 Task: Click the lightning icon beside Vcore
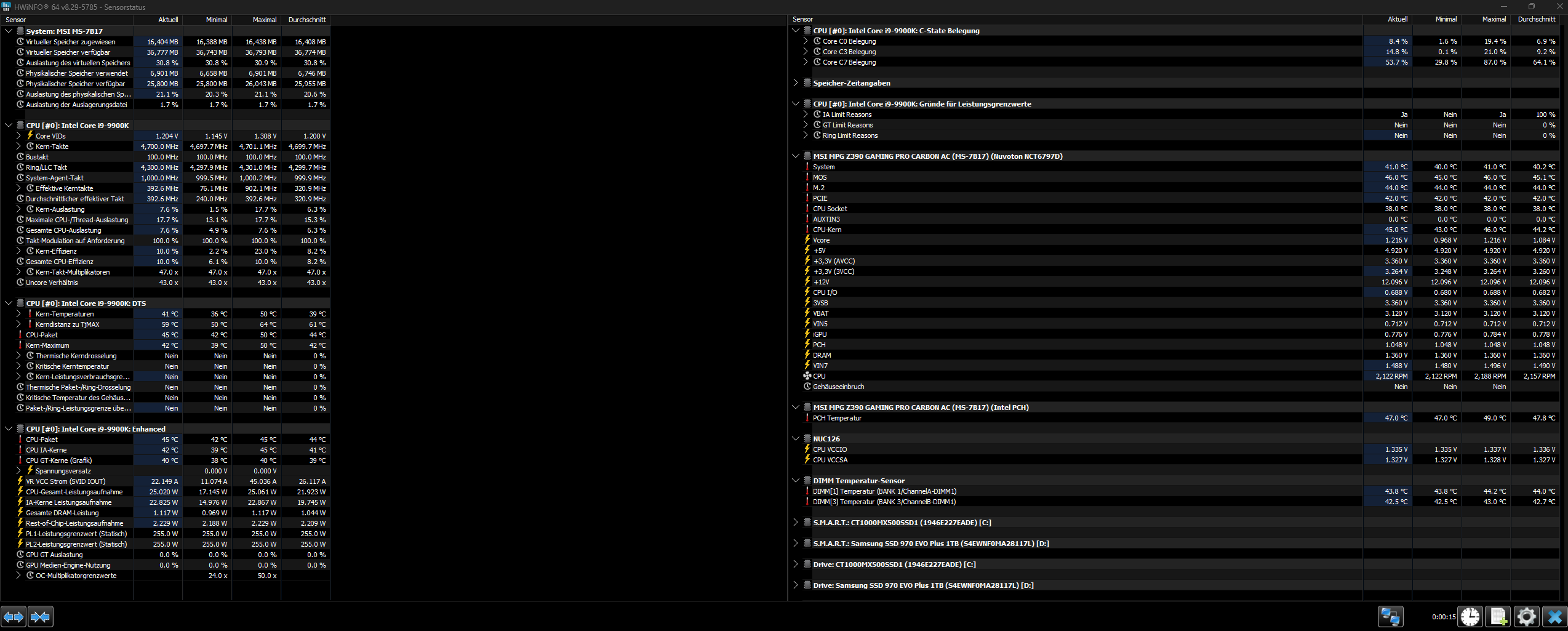[807, 240]
